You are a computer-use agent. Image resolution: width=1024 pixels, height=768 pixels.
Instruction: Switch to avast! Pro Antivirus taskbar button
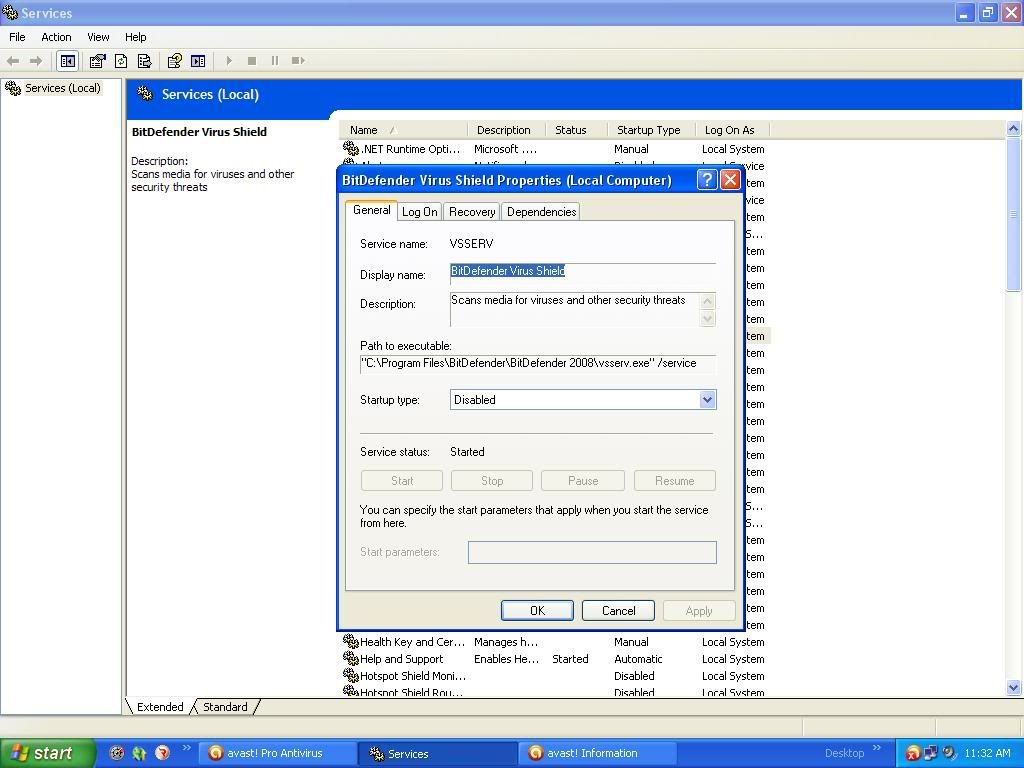click(279, 754)
